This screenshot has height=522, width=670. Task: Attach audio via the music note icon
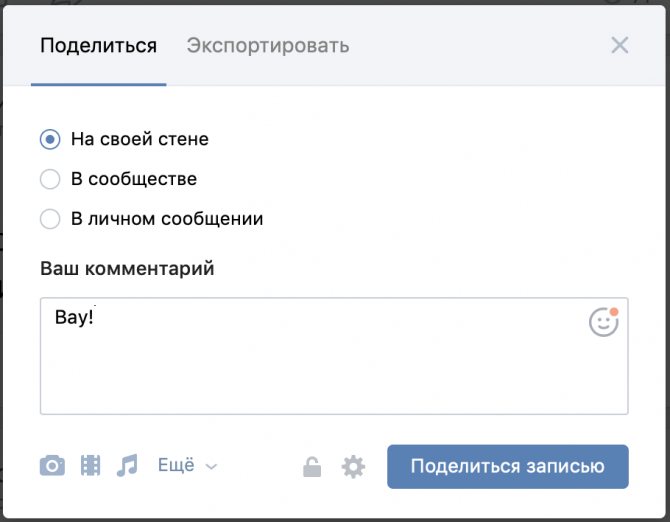point(127,465)
